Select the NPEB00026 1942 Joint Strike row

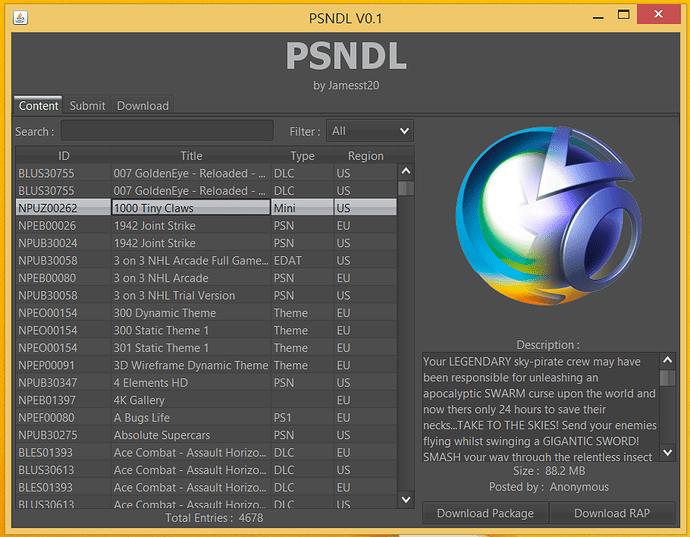coord(206,225)
